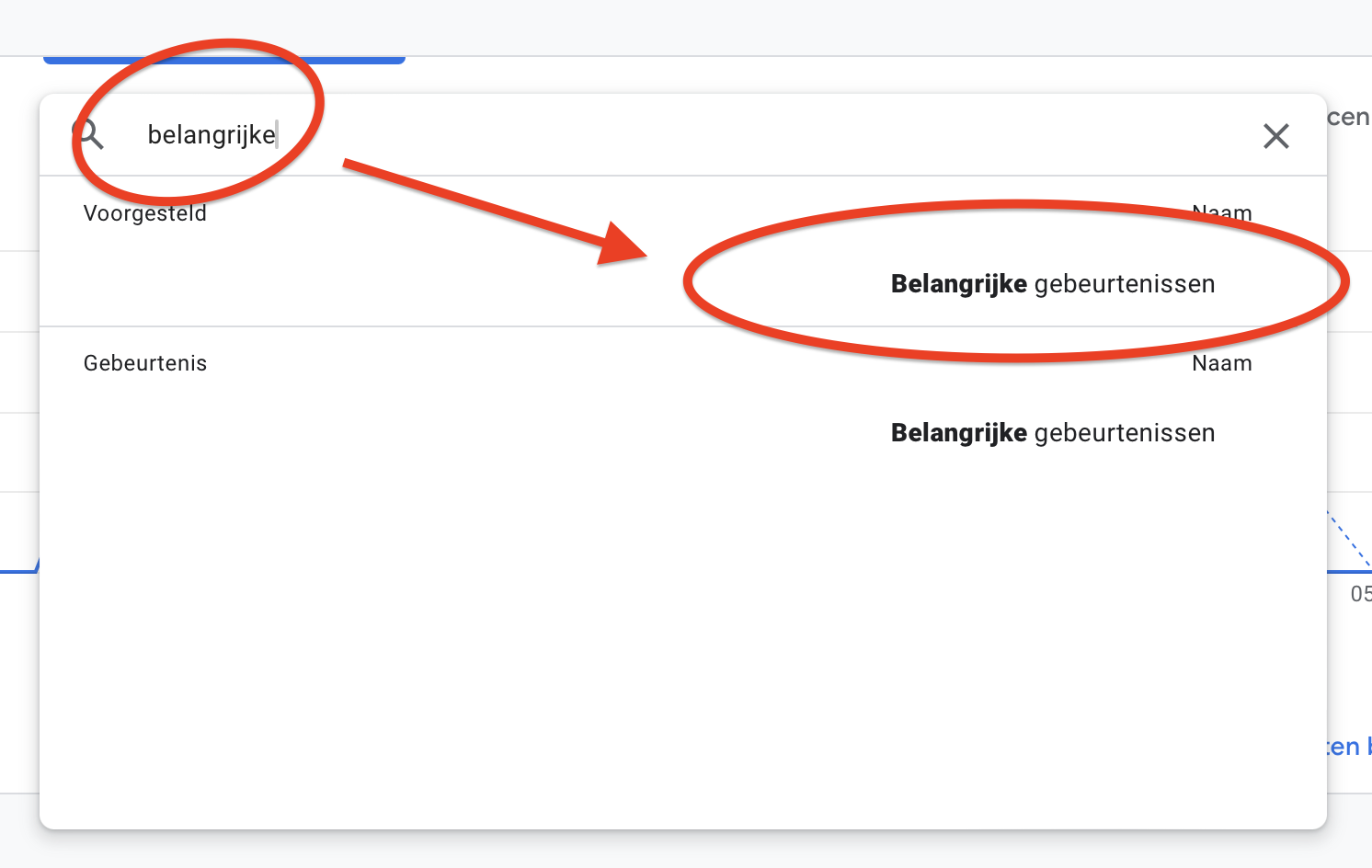Screen dimensions: 1372x868
Task: Choose "Belangrijke gebeurtenissen" under the Gebeurtenis section
Action: point(1053,433)
